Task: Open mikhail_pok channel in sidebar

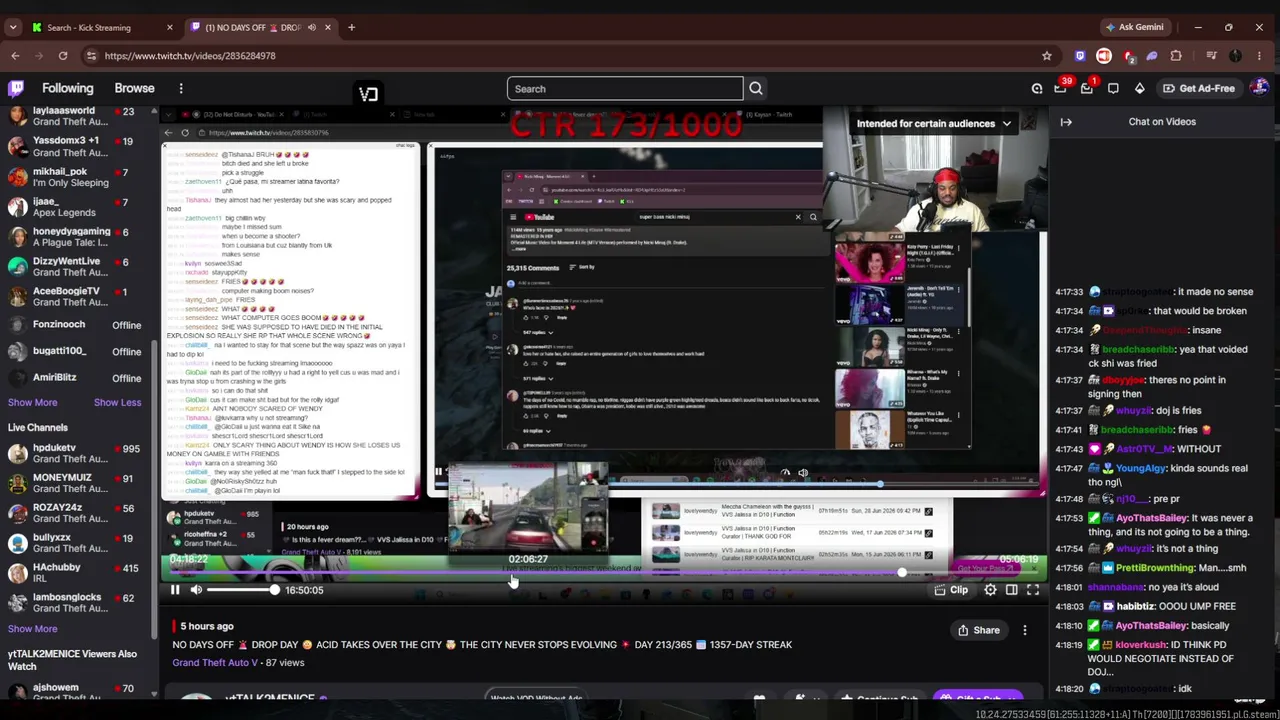Action: point(77,177)
